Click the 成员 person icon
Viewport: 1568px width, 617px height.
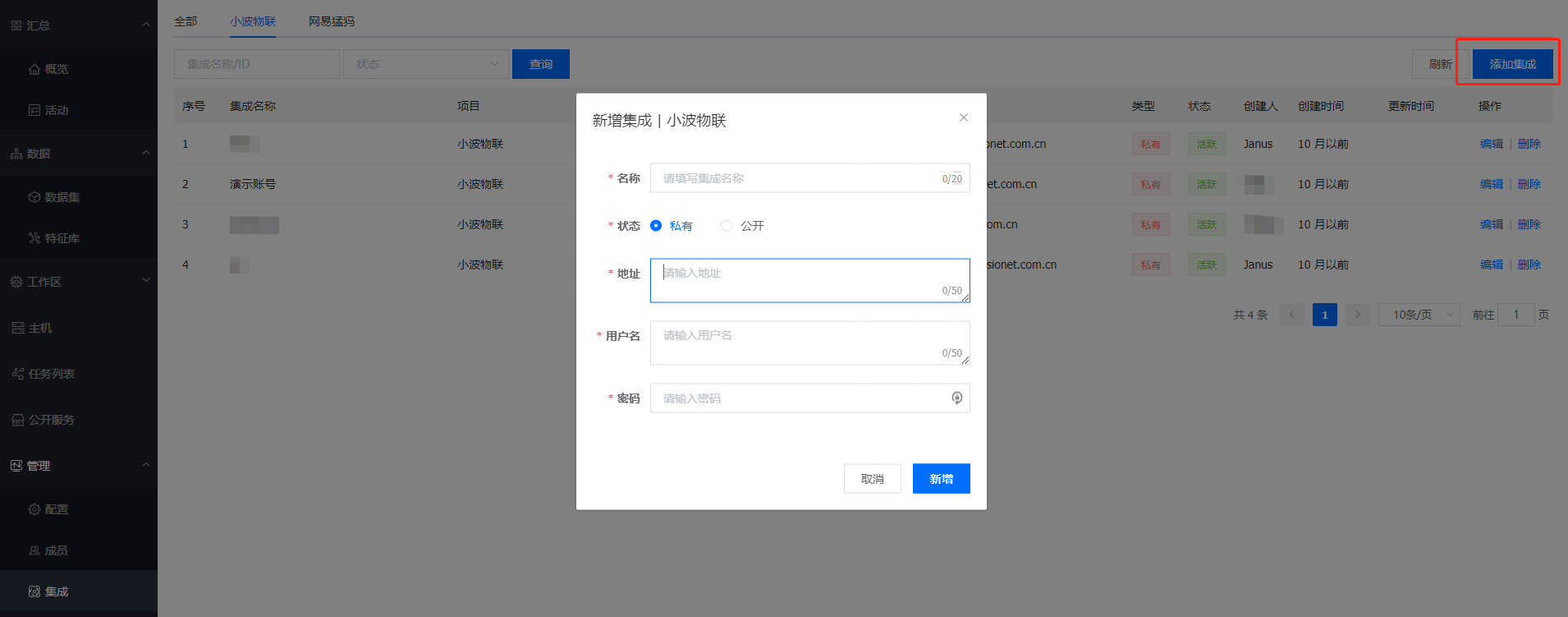(x=34, y=550)
